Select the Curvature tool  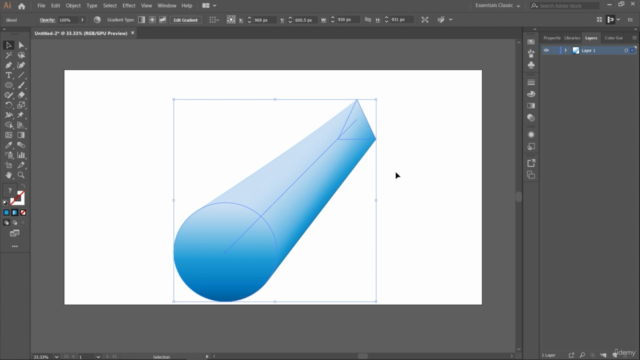tap(21, 65)
